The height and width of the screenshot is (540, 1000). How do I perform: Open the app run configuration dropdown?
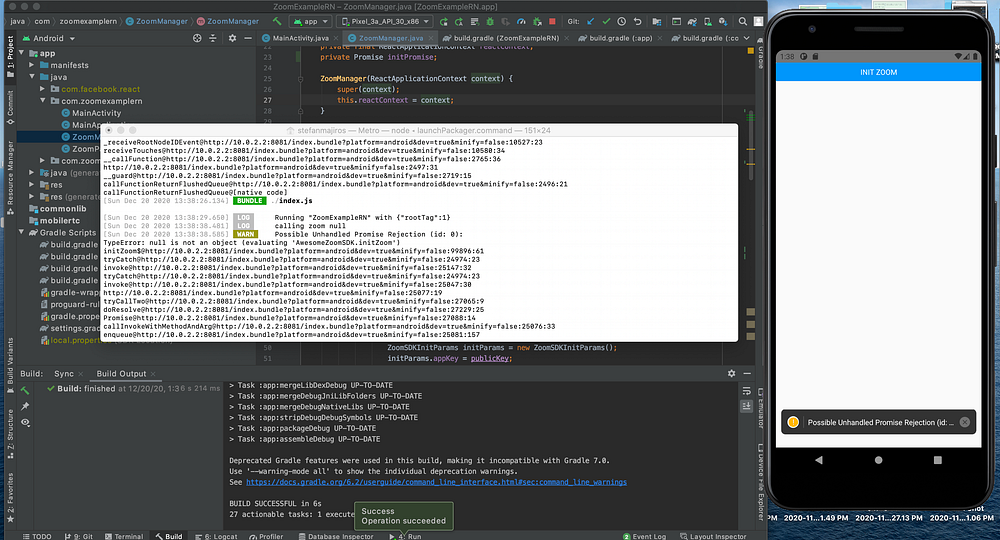point(310,21)
